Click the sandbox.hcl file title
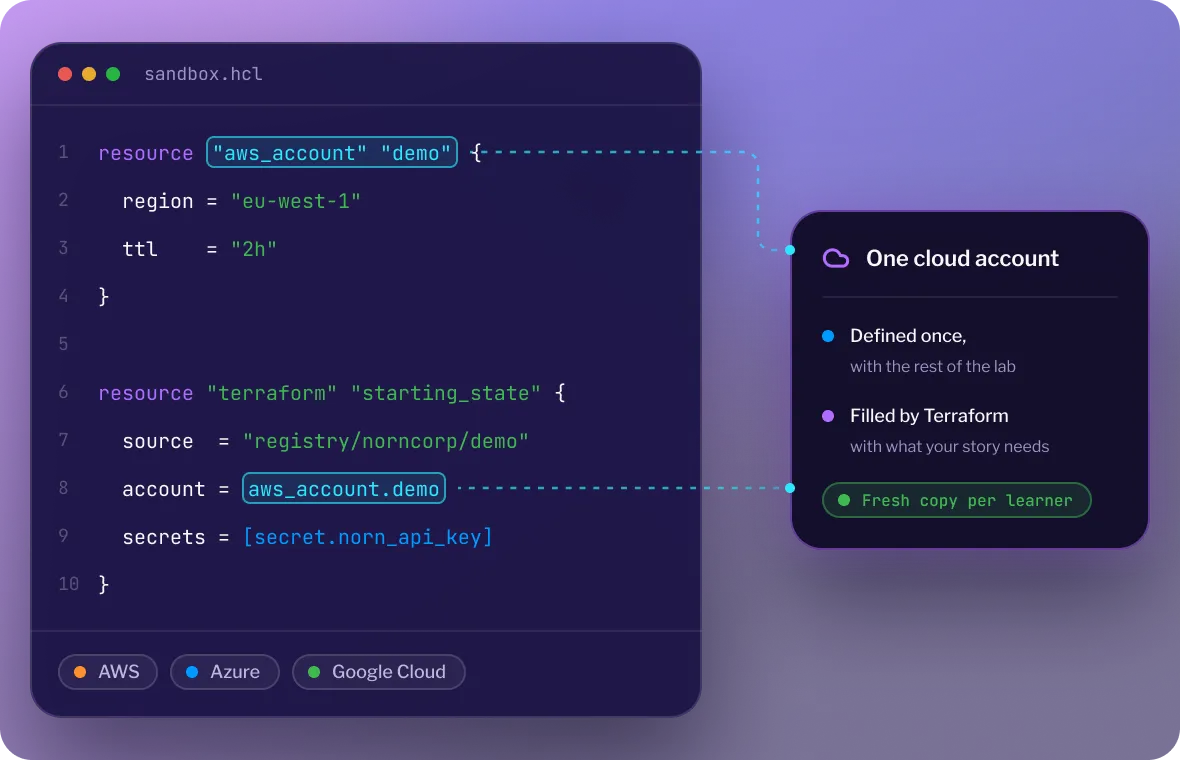 [203, 74]
